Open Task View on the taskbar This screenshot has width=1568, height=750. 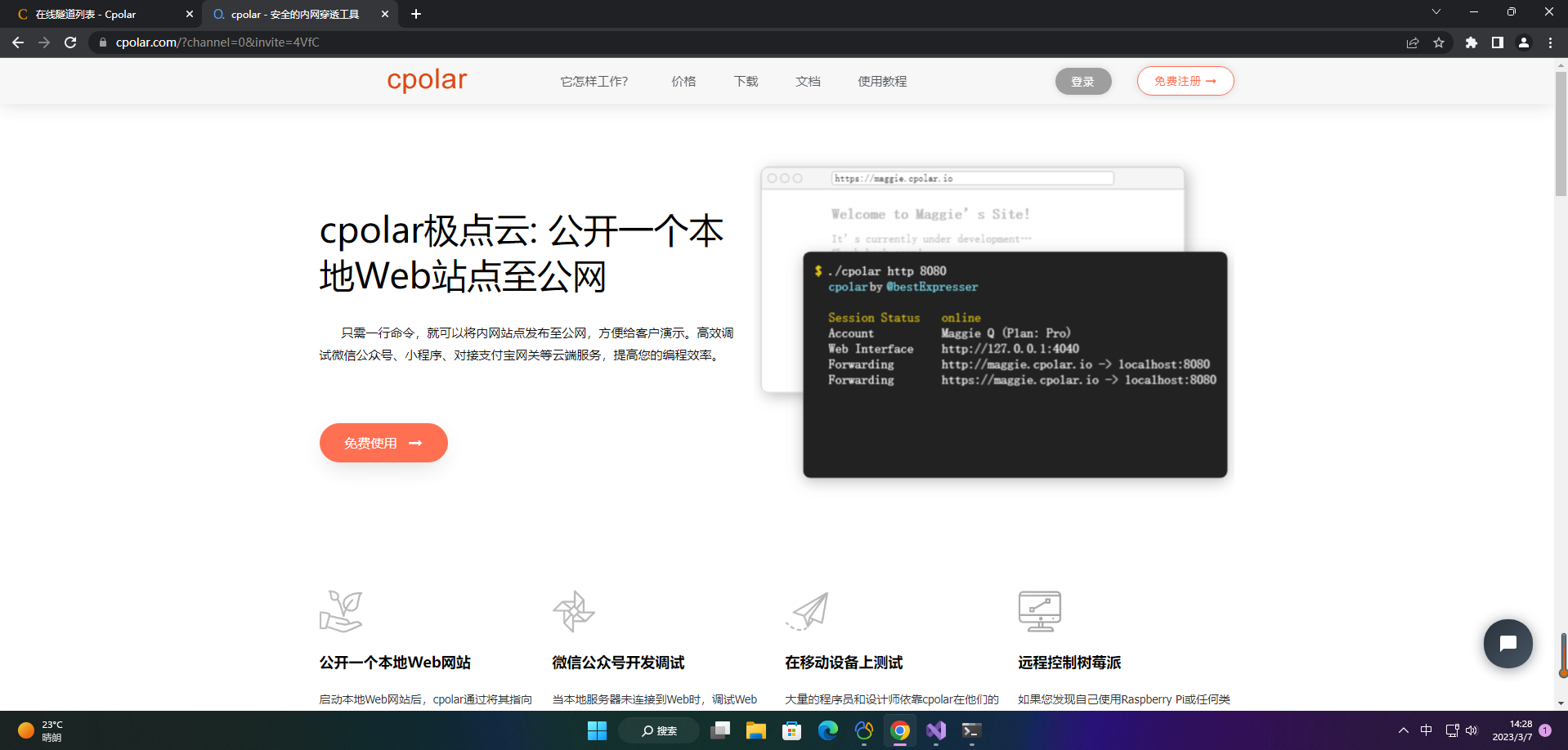(720, 730)
